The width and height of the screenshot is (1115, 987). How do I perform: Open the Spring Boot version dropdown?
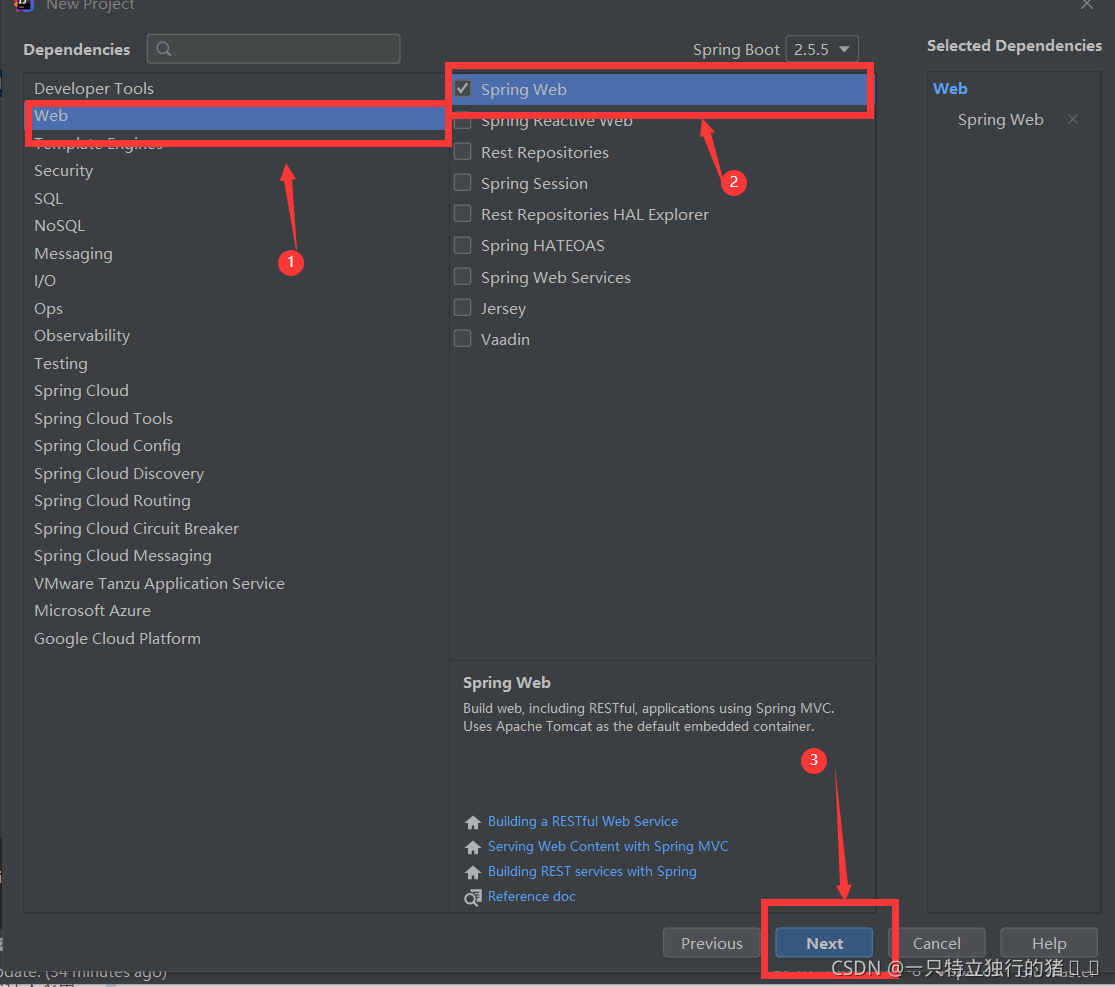[822, 49]
